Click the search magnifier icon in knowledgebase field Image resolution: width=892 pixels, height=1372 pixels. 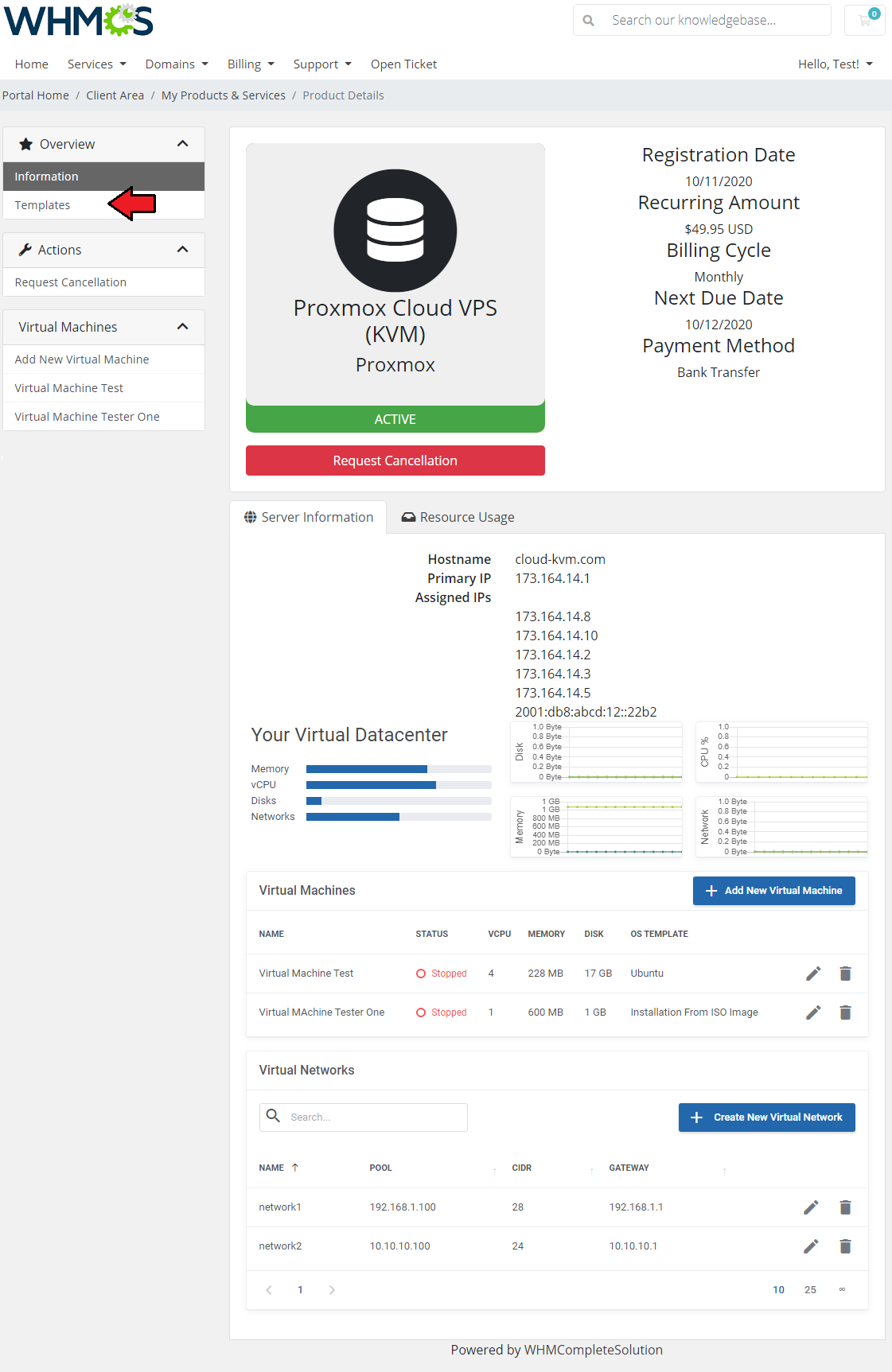pyautogui.click(x=588, y=21)
